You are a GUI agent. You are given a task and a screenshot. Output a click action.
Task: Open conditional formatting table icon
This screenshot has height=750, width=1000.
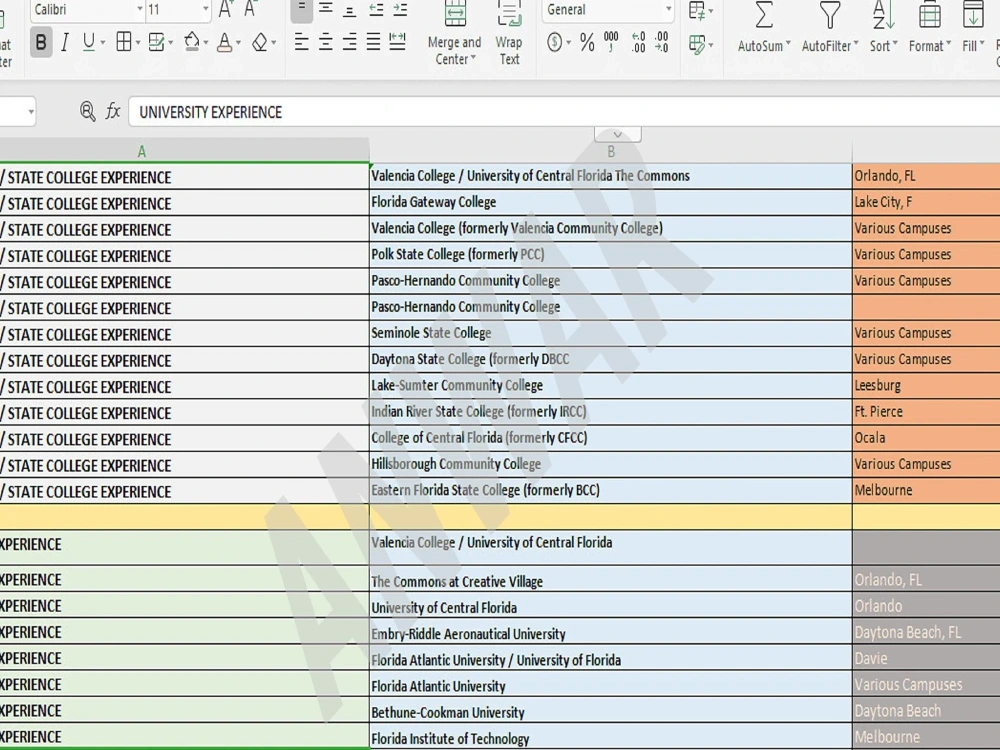(x=697, y=10)
